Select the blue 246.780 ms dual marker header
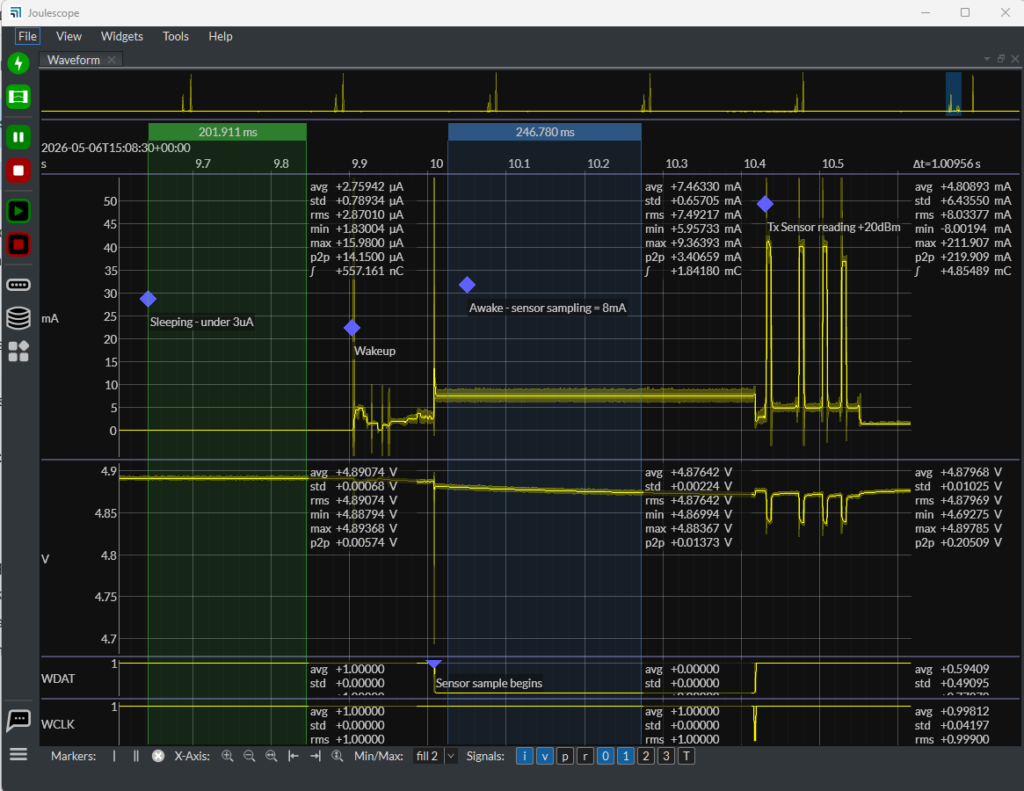The image size is (1024, 791). coord(545,132)
